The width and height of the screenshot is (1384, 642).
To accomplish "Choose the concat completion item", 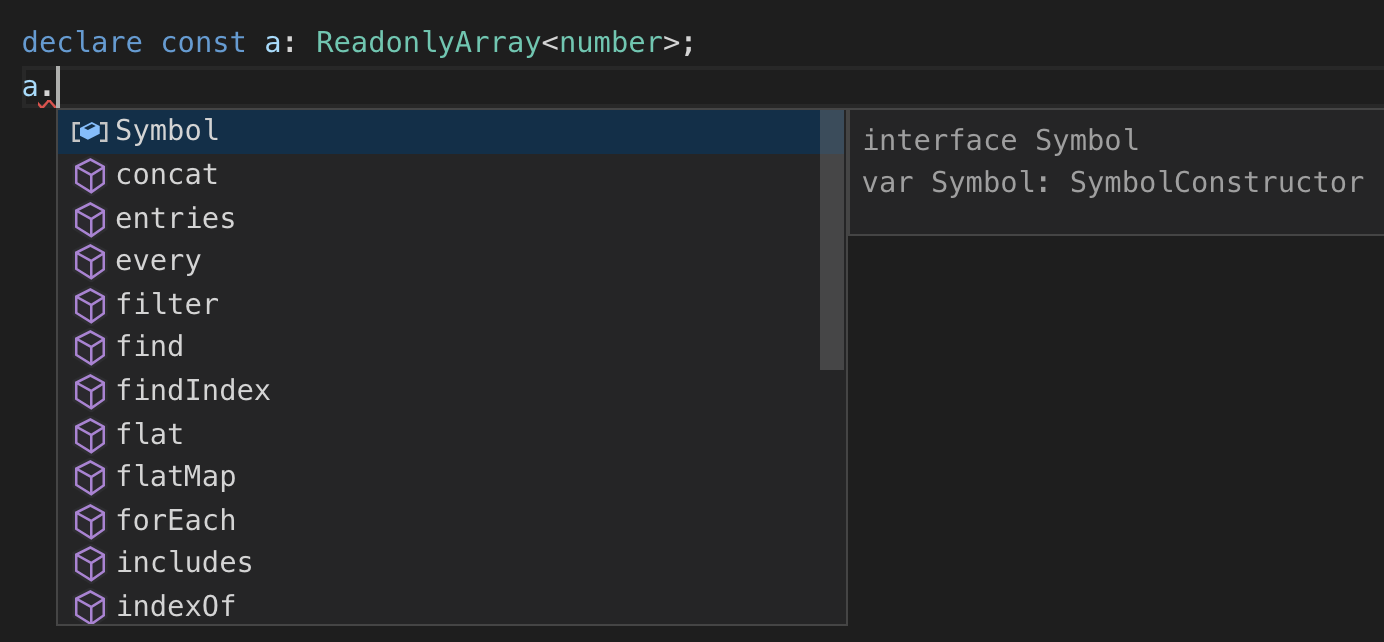I will 166,175.
